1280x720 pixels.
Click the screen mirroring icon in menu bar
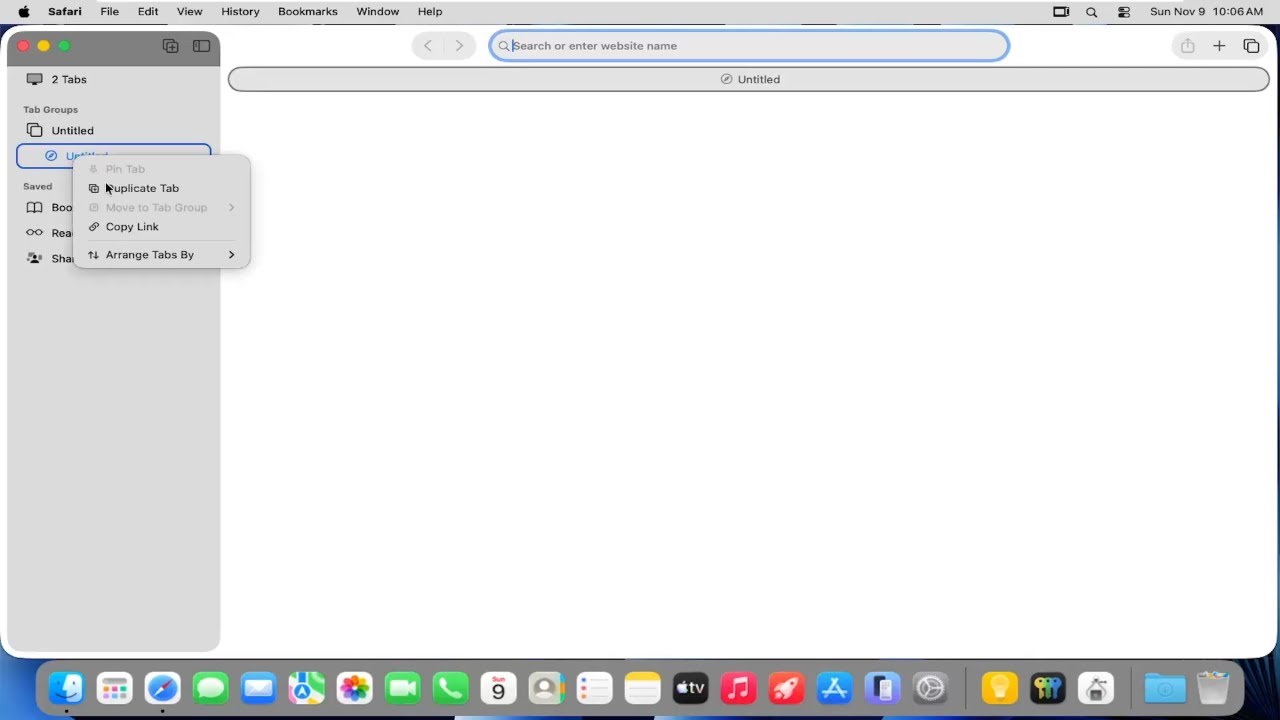(1061, 12)
